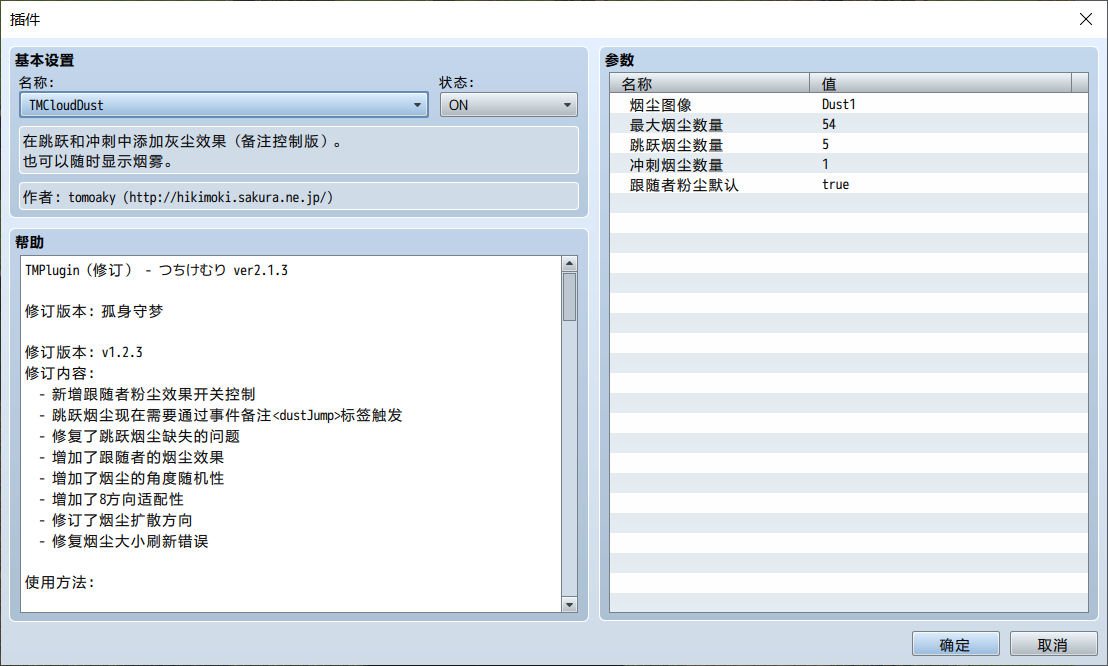Click the line 新增跟随者粉尘效果开关控制

pyautogui.click(x=147, y=394)
